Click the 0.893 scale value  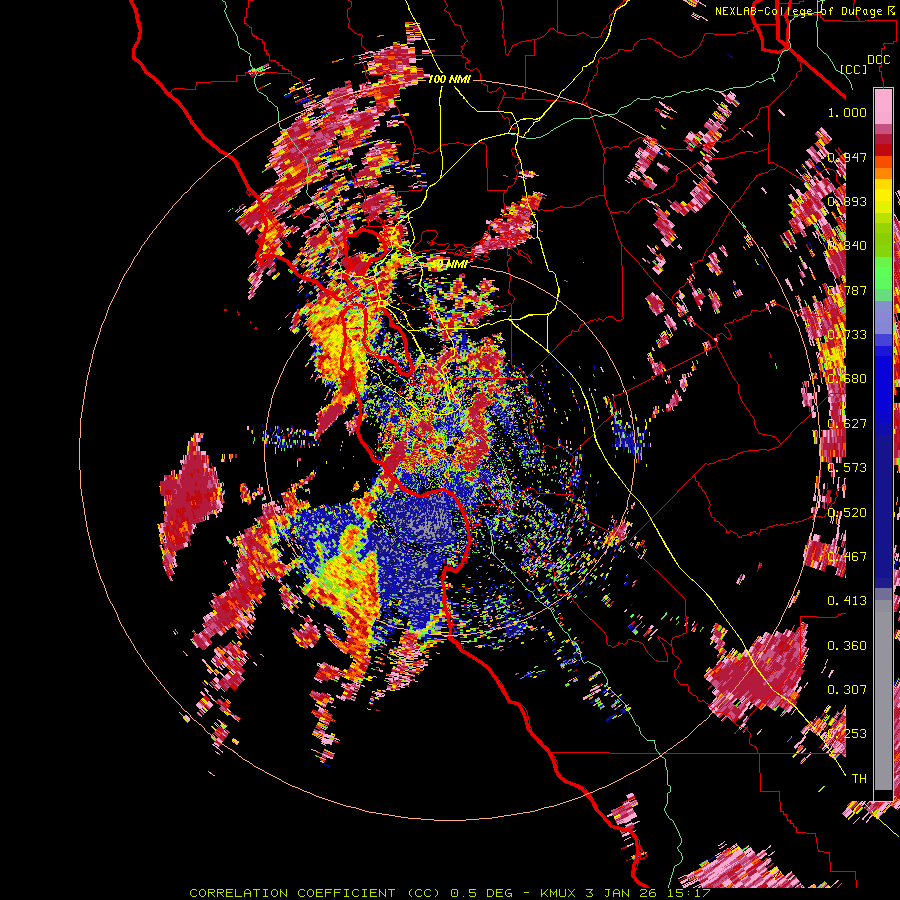(847, 201)
